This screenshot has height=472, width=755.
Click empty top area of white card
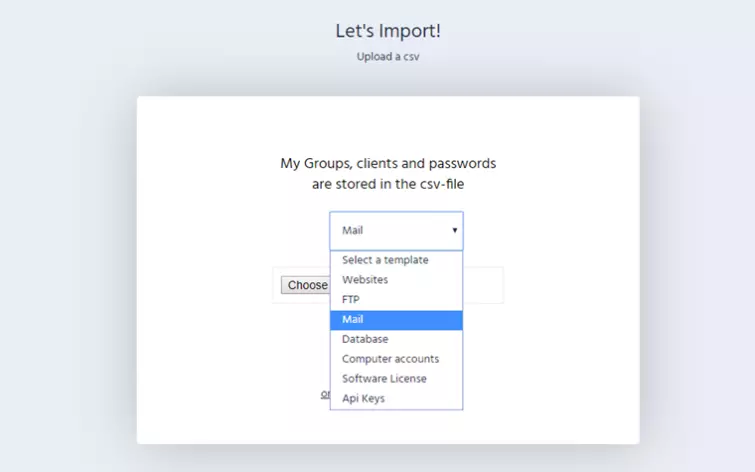(x=388, y=122)
